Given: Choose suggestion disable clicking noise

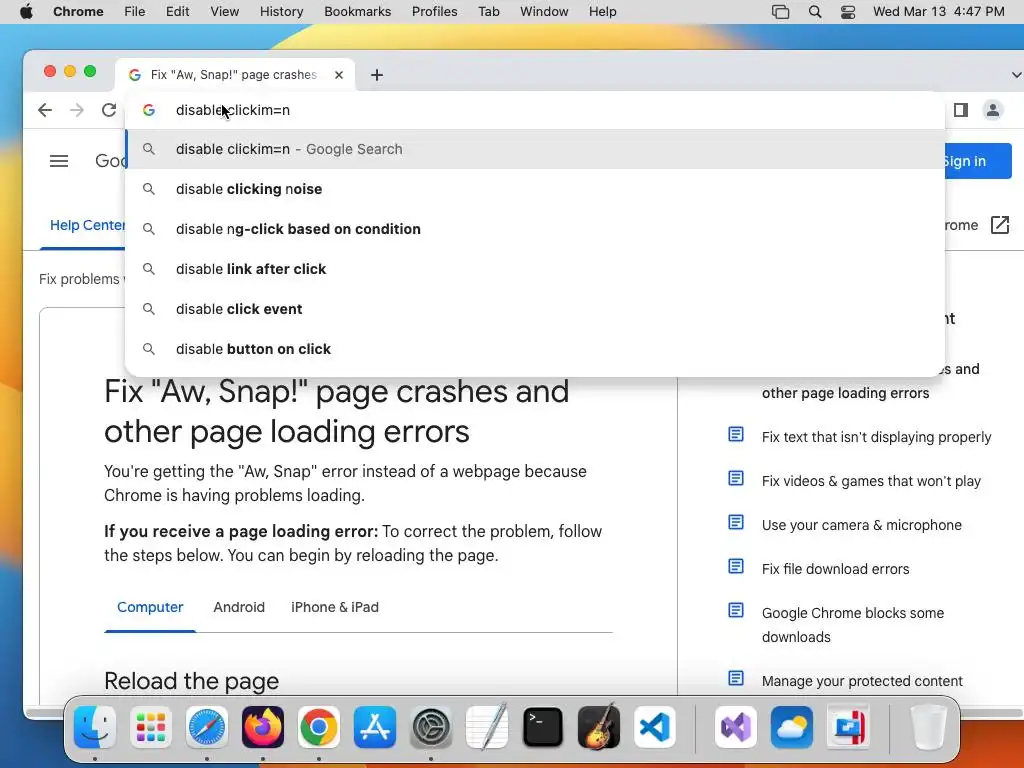Looking at the screenshot, I should click(535, 189).
